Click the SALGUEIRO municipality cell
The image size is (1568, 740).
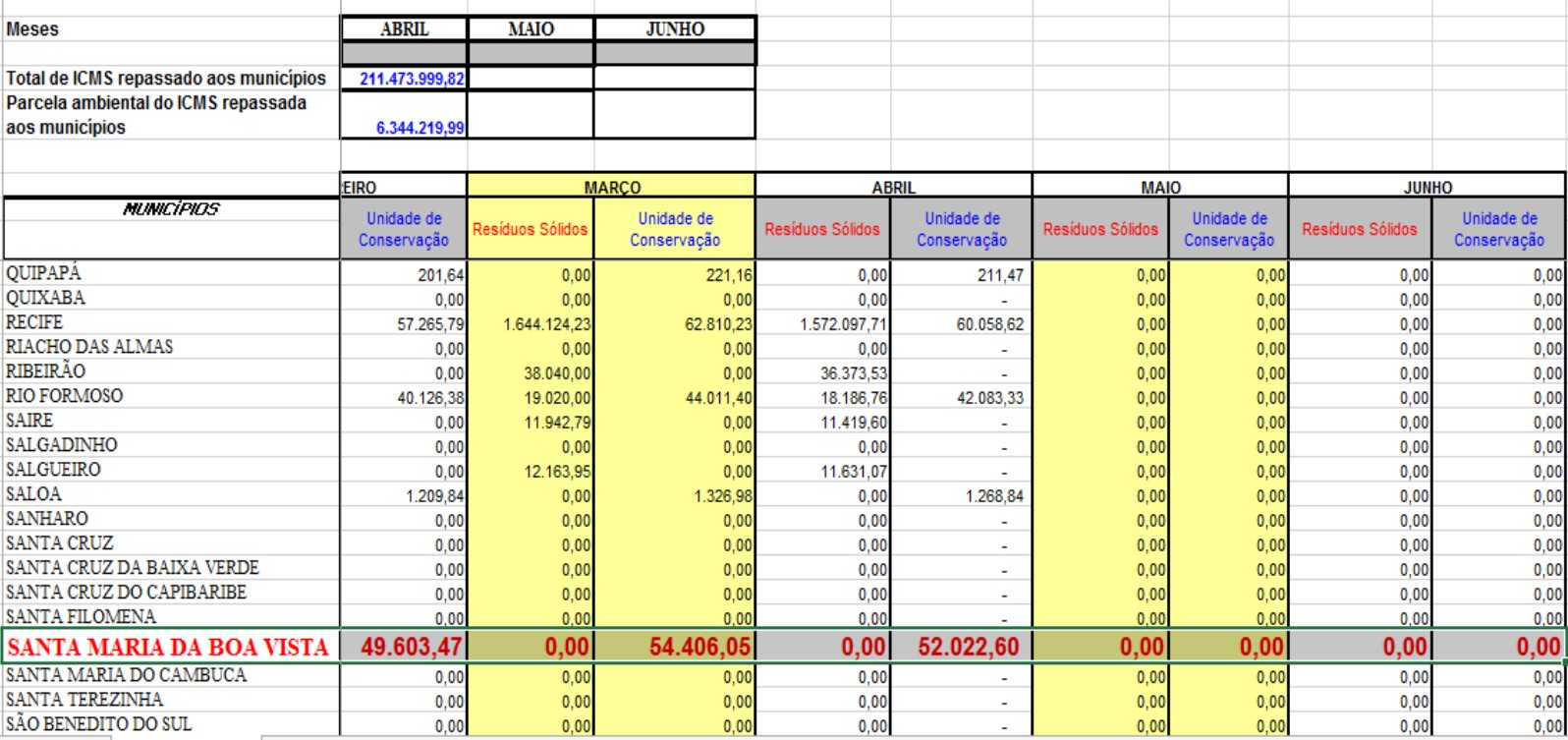[x=171, y=470]
